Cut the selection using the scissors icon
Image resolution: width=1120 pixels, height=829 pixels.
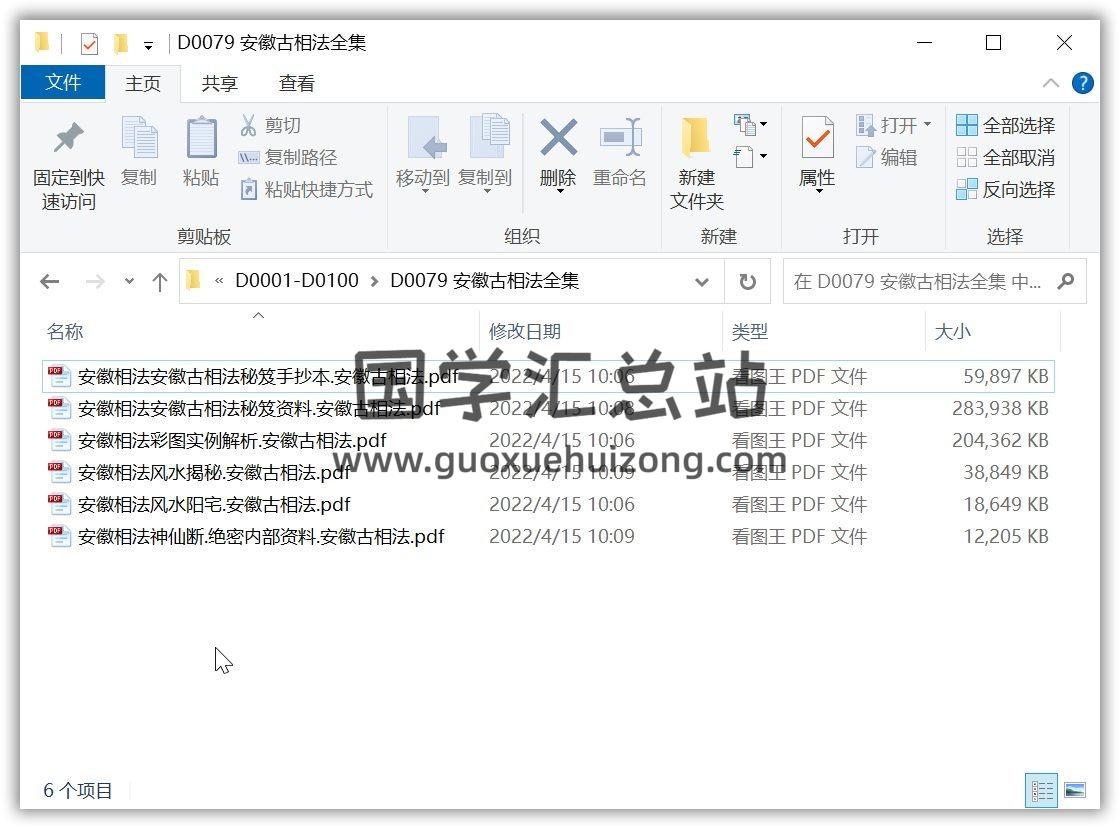pyautogui.click(x=248, y=125)
